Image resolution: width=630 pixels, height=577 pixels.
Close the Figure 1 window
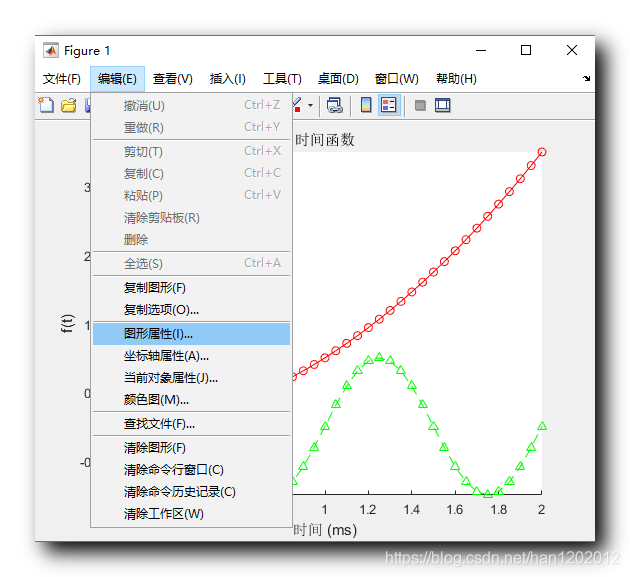pyautogui.click(x=572, y=50)
